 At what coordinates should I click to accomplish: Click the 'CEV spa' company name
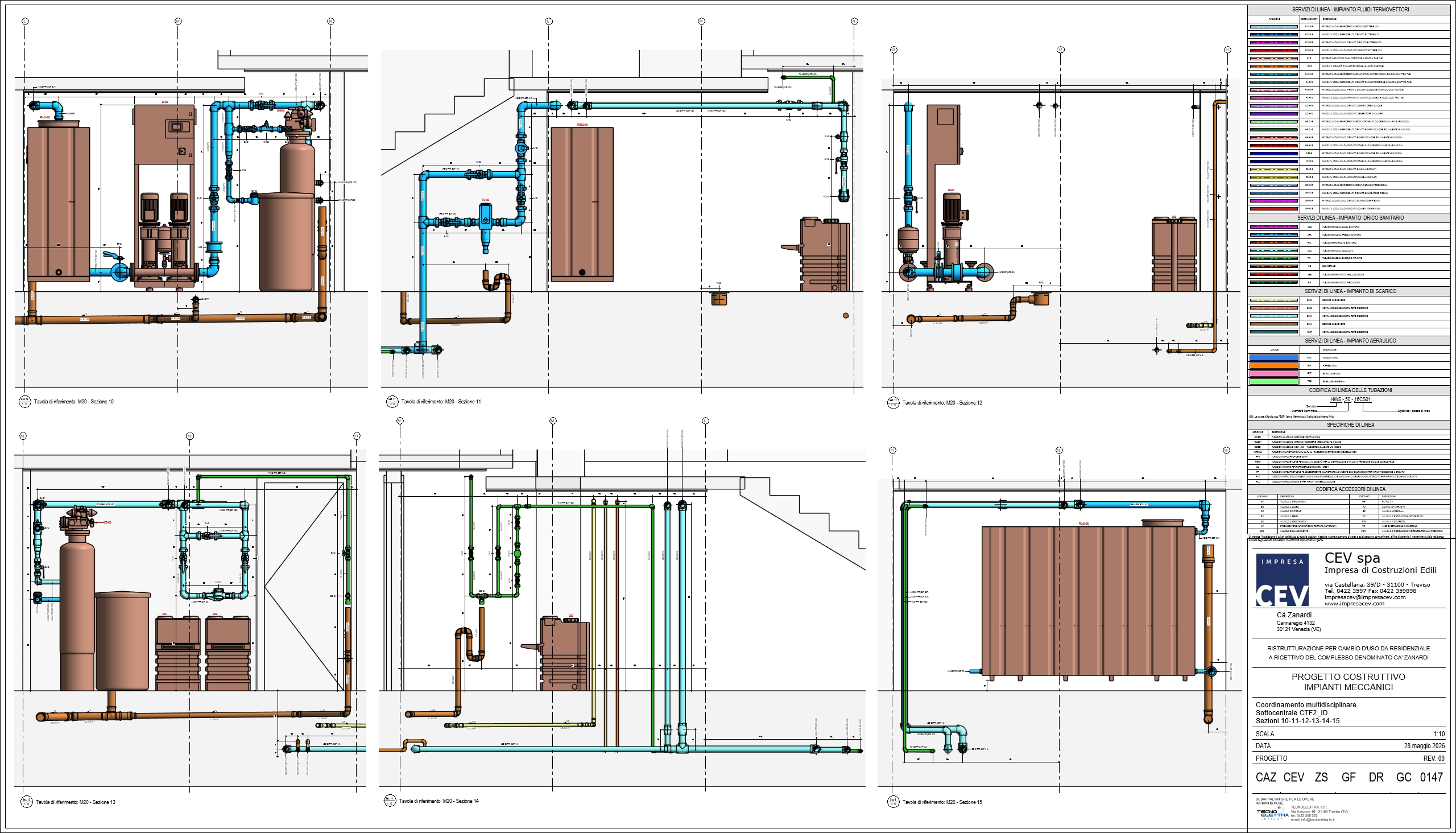pyautogui.click(x=1352, y=558)
